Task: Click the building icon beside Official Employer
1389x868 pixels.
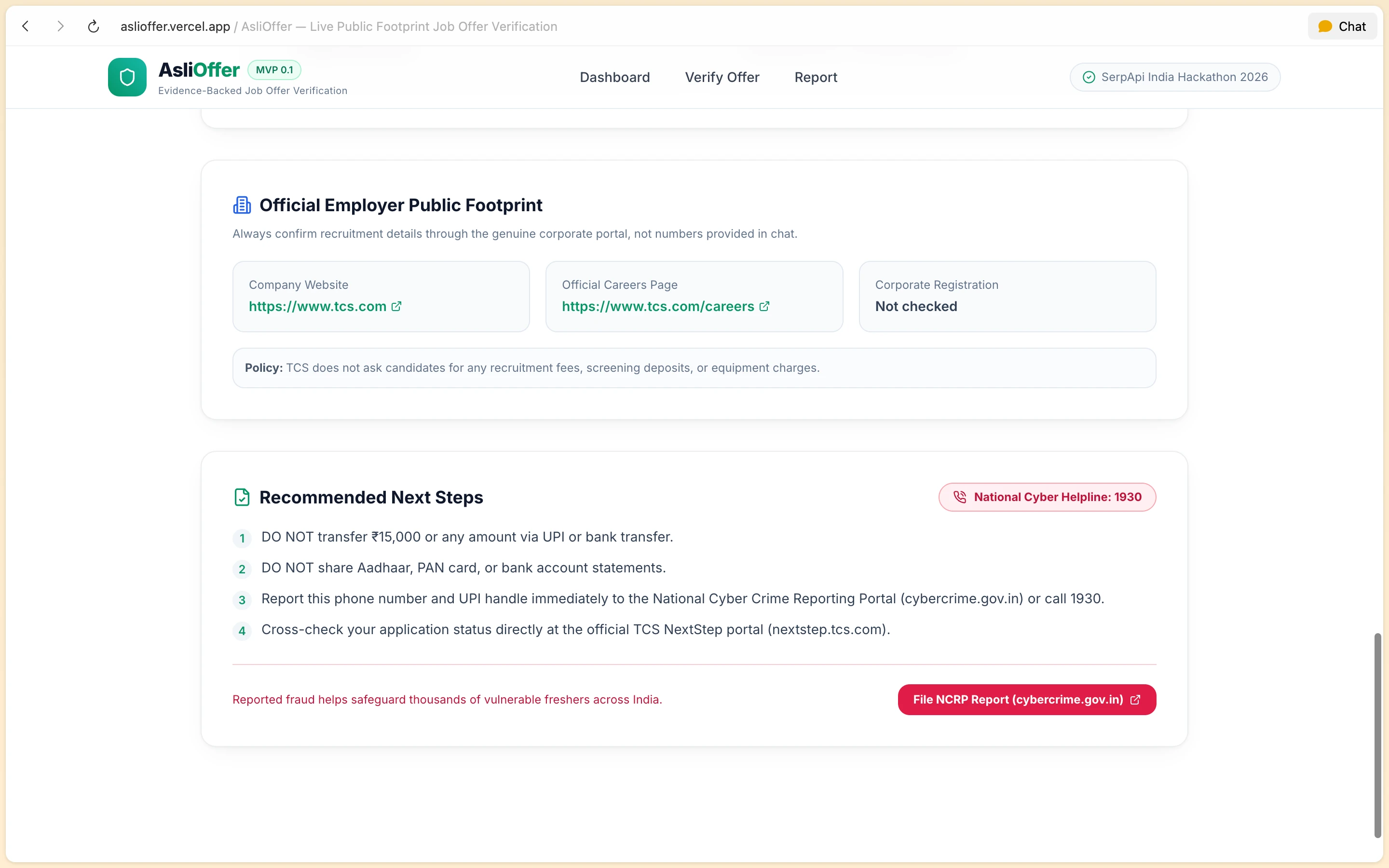Action: [242, 205]
